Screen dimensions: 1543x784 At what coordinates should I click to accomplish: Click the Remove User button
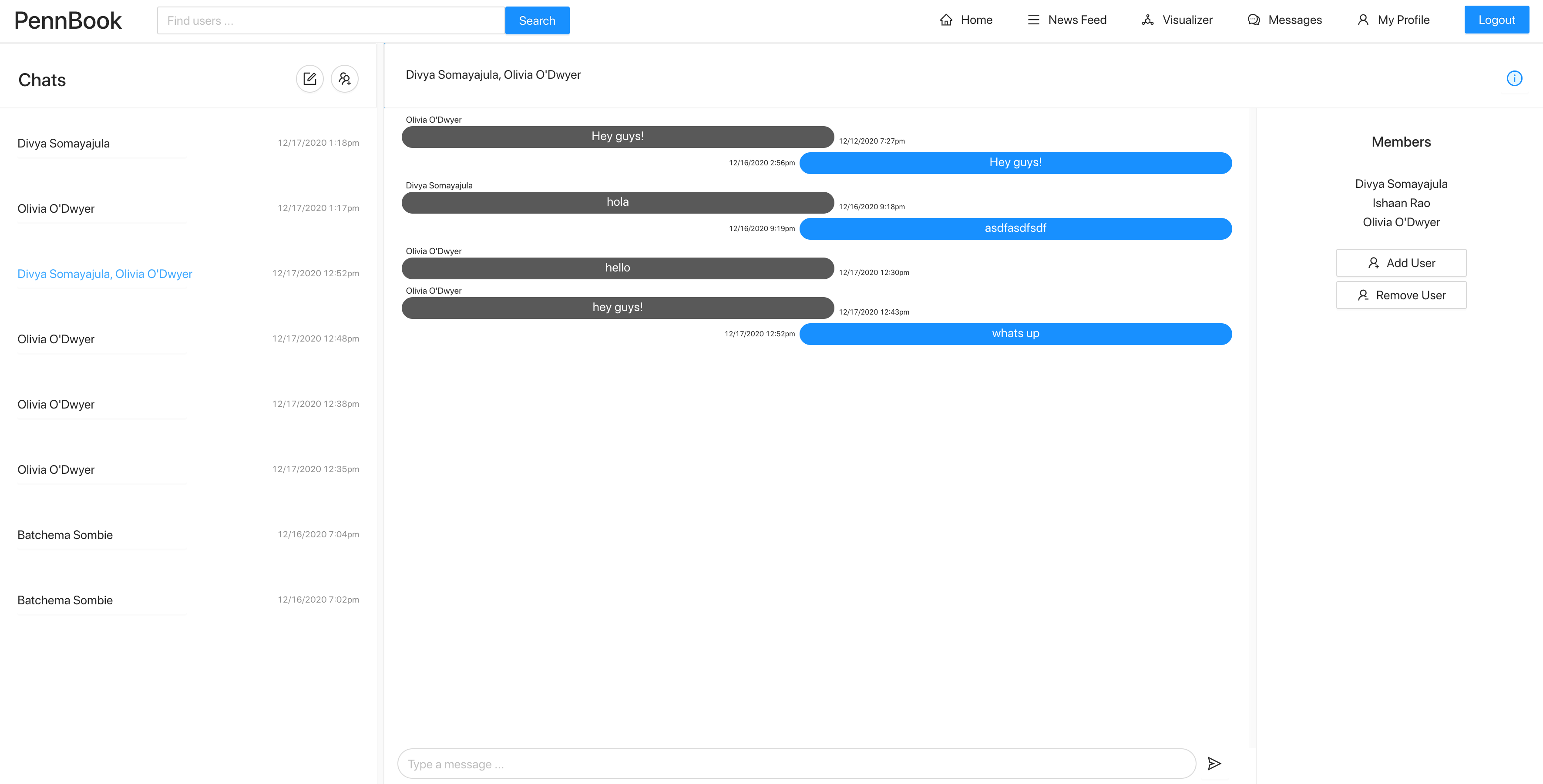pyautogui.click(x=1400, y=295)
